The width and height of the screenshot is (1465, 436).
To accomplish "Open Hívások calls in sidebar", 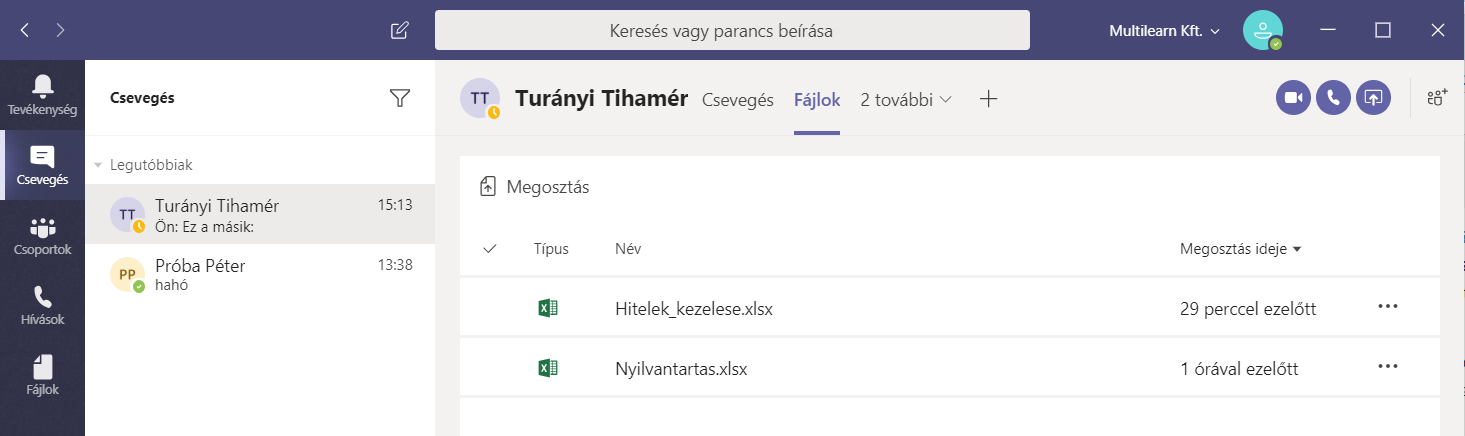I will click(42, 306).
